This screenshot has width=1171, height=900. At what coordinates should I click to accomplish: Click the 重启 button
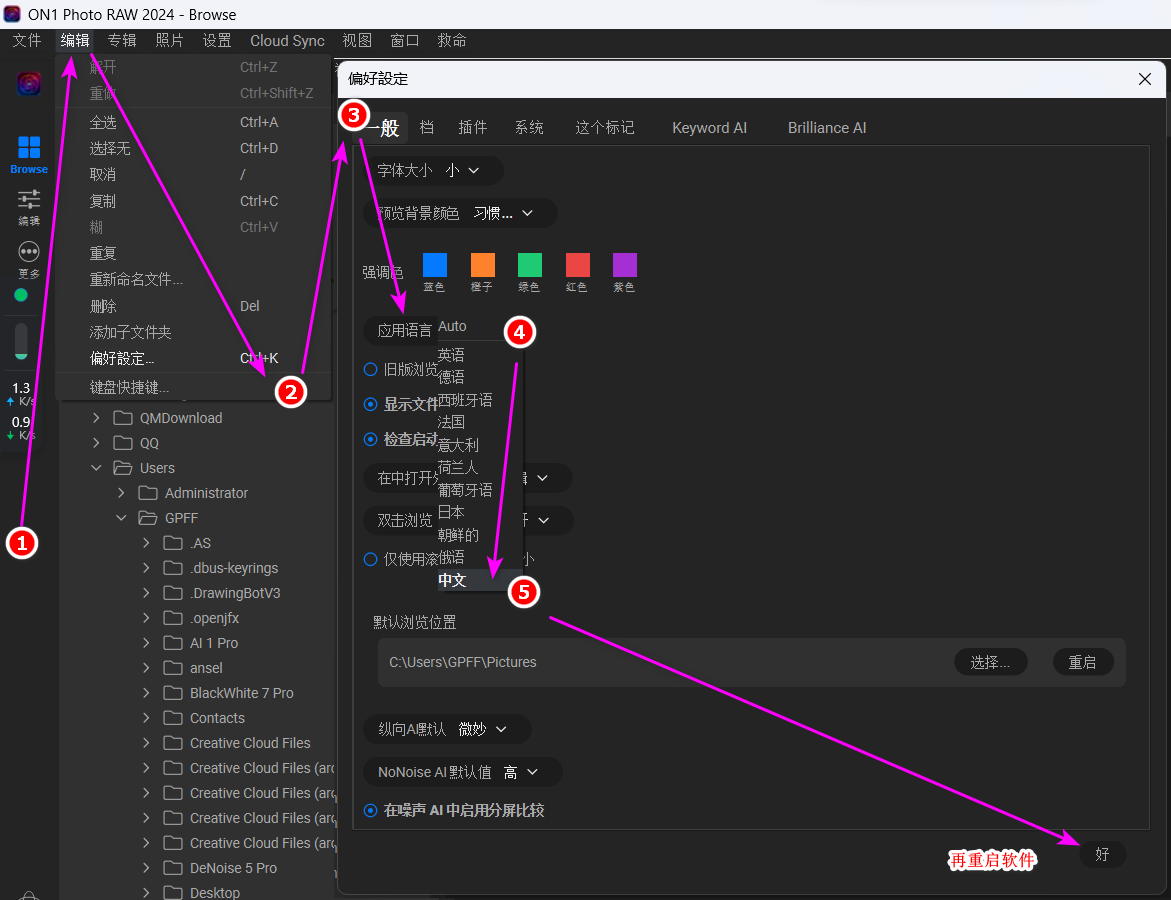(1082, 662)
